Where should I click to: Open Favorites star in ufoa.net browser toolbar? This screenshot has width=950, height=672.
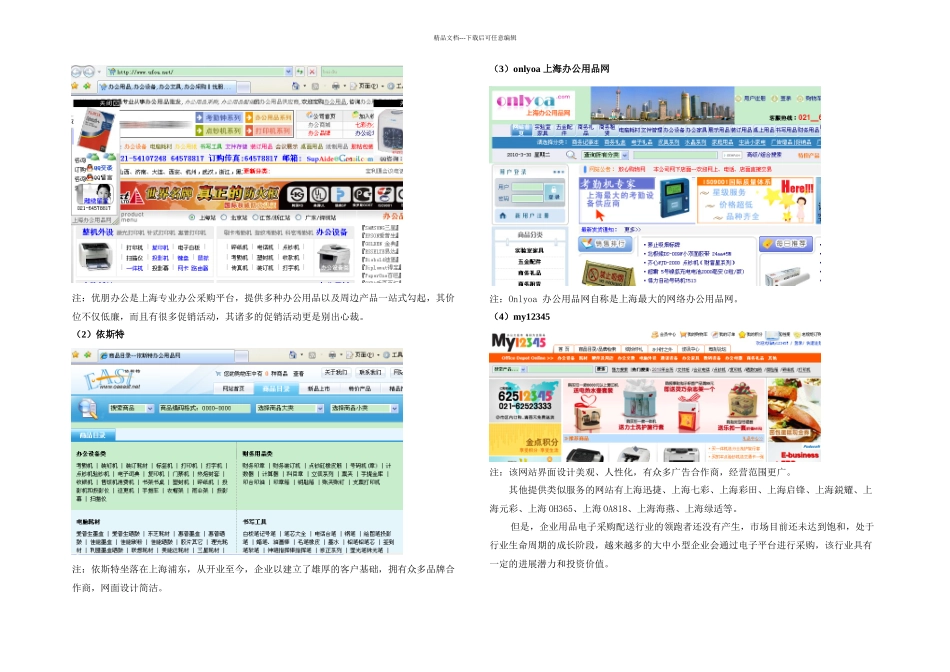pyautogui.click(x=75, y=86)
